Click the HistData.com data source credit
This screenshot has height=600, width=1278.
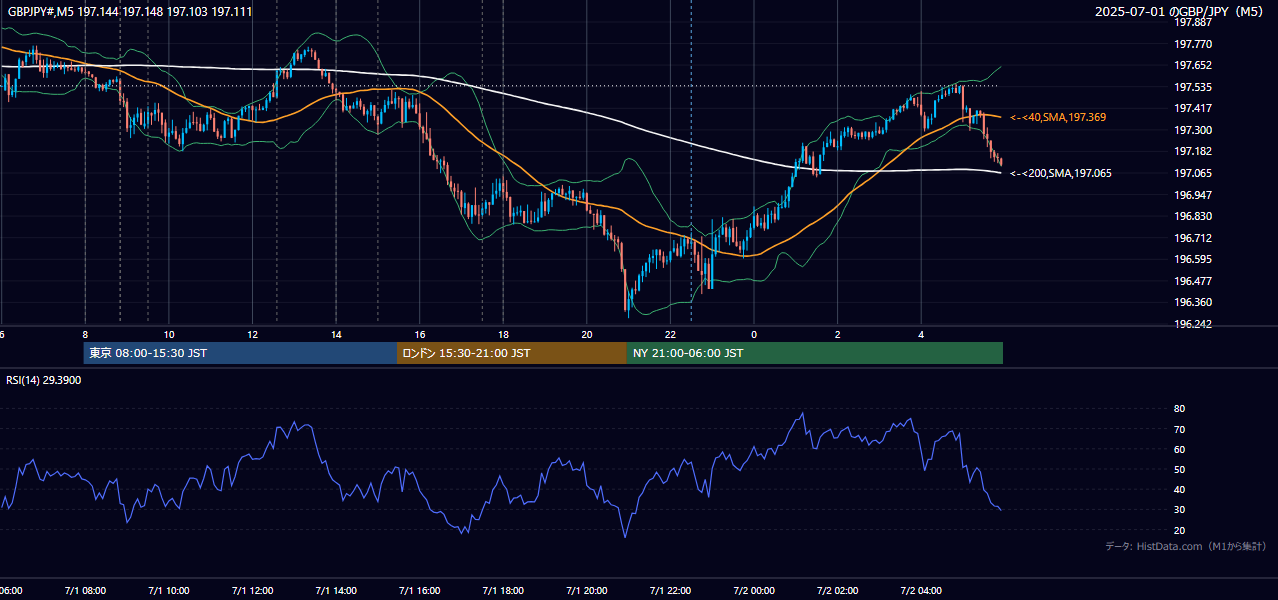click(1185, 547)
